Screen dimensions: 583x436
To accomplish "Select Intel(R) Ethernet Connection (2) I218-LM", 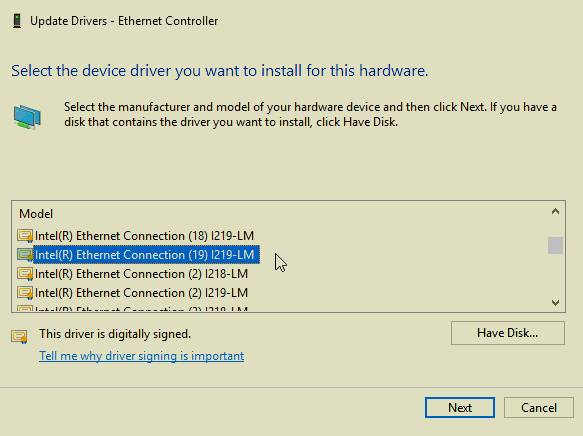I will [141, 274].
